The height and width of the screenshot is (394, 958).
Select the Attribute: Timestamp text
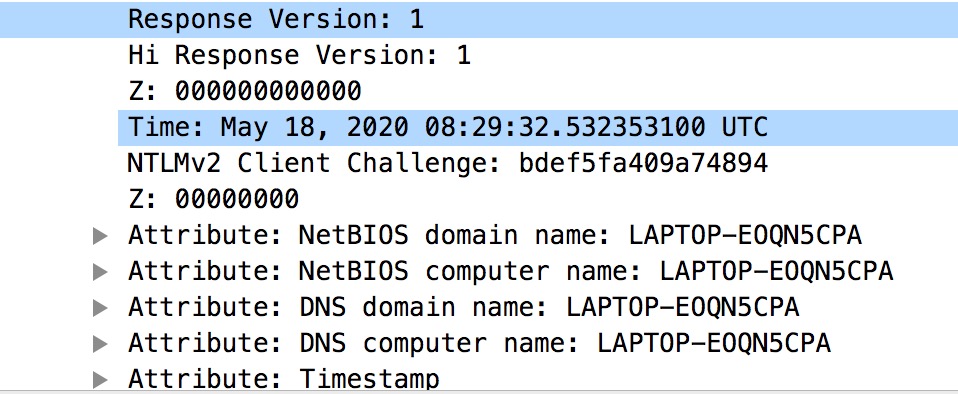click(x=283, y=379)
